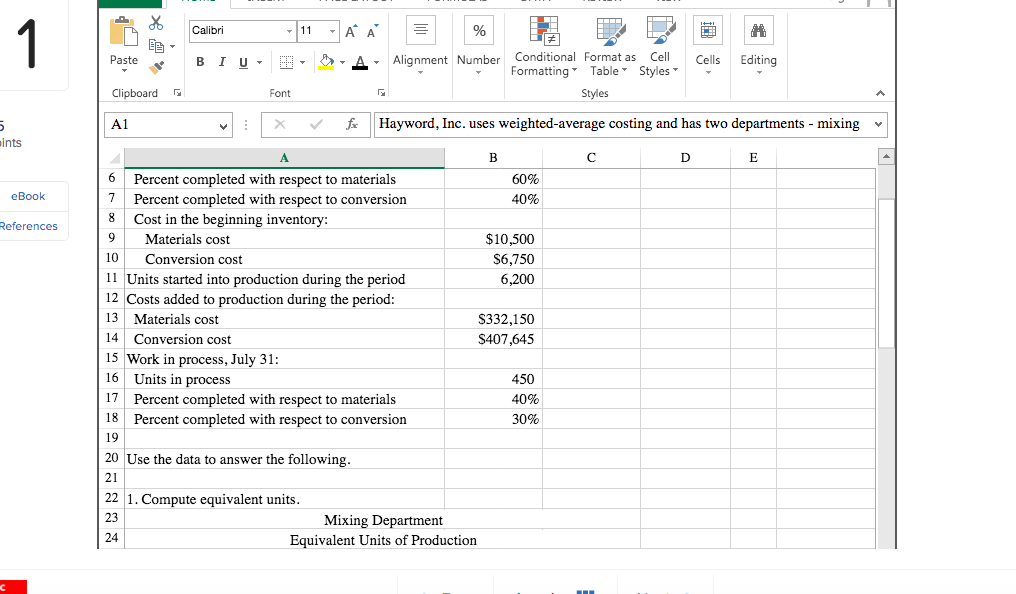This screenshot has width=1016, height=594.
Task: Expand the Underline style arrow
Action: [x=259, y=63]
